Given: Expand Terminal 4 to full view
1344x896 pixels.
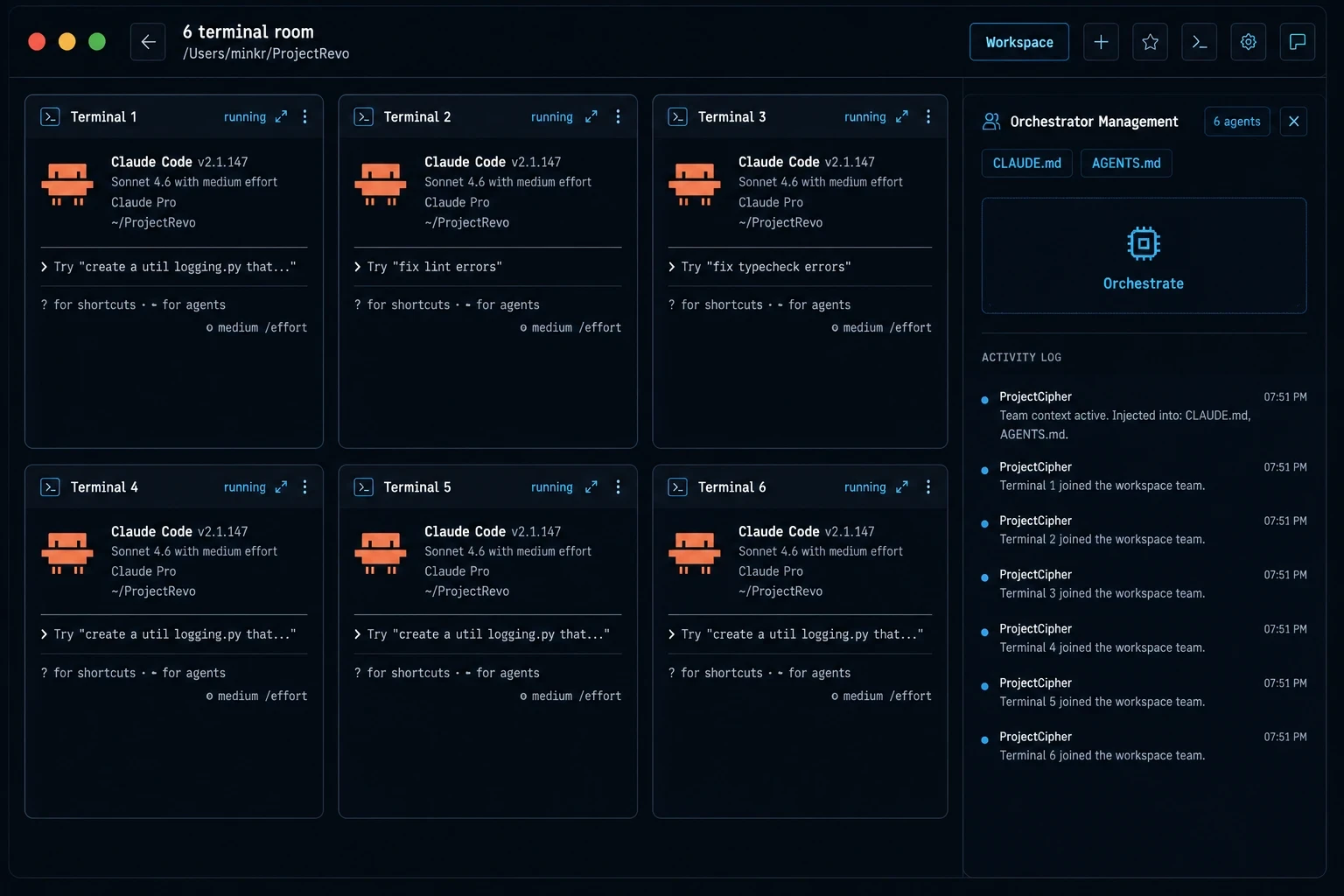Looking at the screenshot, I should [281, 486].
